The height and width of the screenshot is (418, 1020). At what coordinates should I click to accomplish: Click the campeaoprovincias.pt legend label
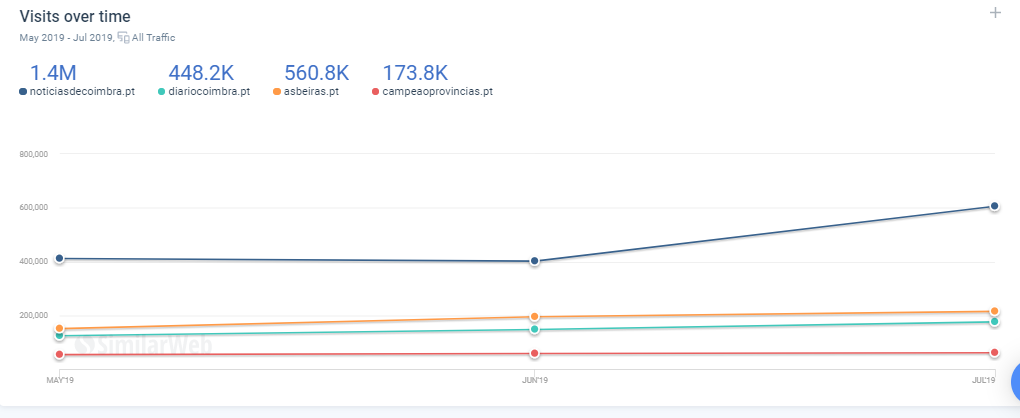[x=437, y=92]
